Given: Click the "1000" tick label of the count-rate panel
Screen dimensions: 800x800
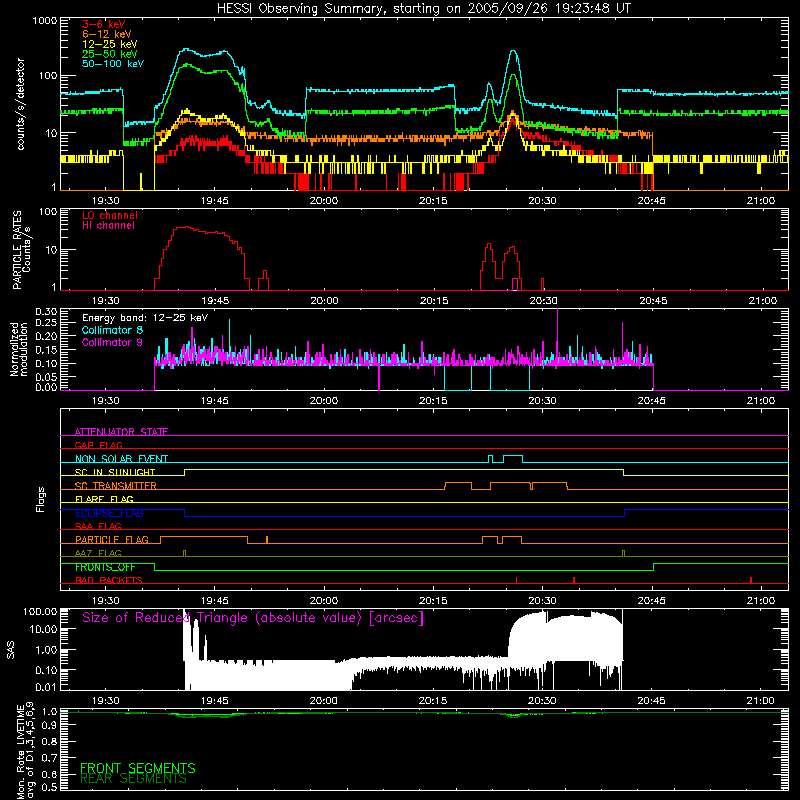Looking at the screenshot, I should click(45, 21).
